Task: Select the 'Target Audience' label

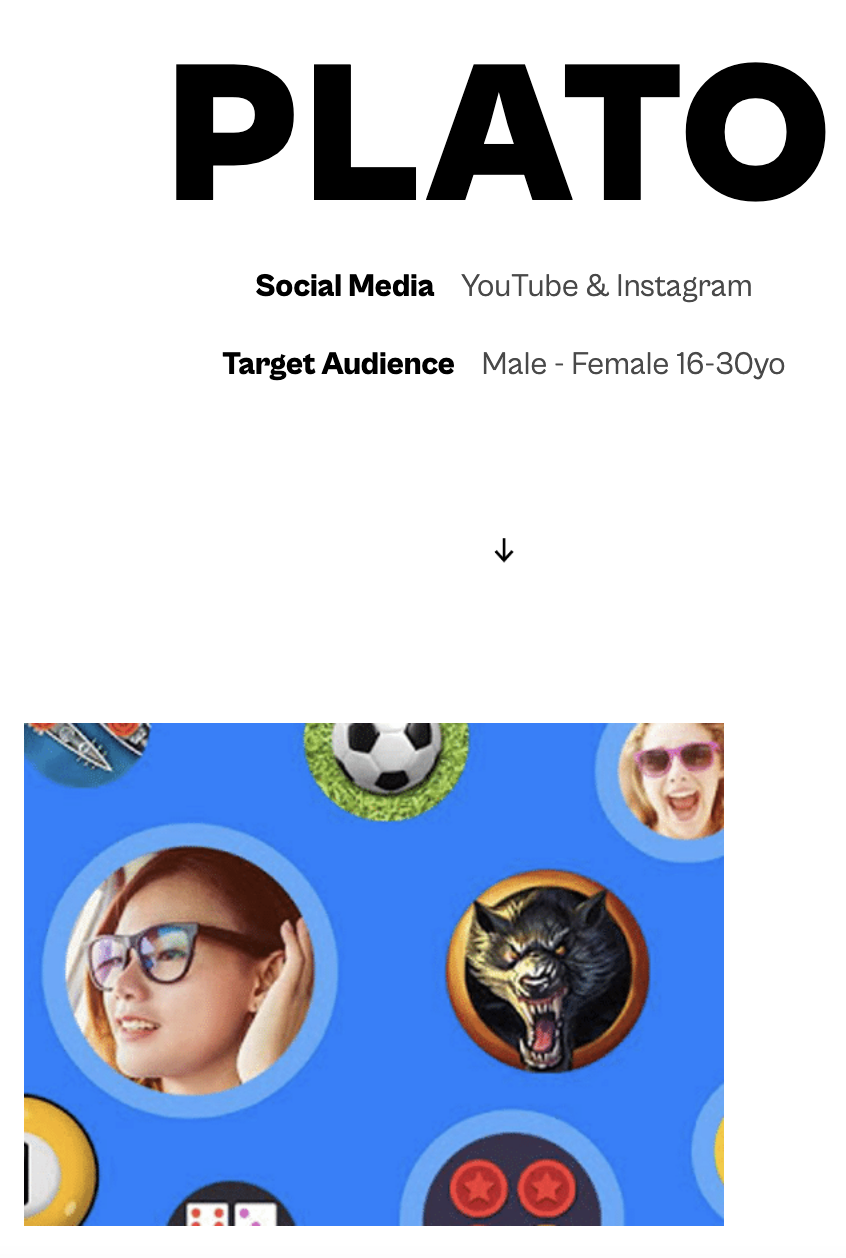Action: [338, 364]
